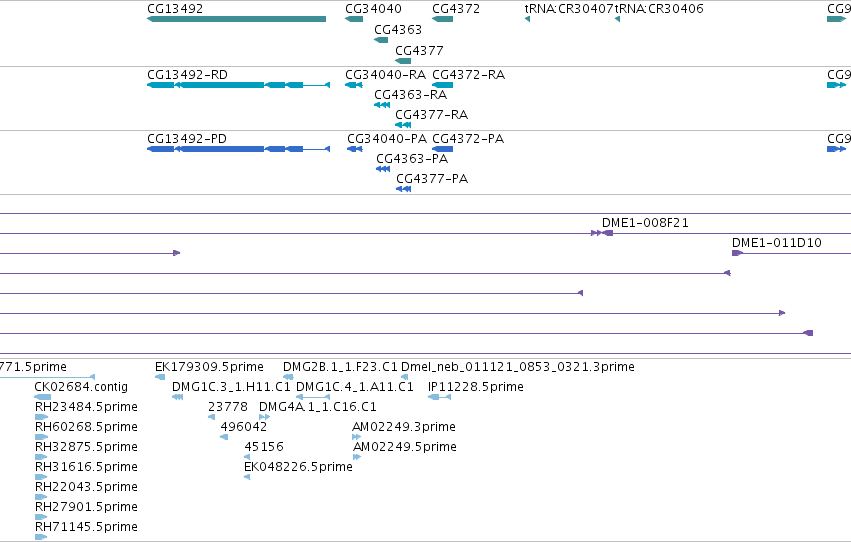Click the RH27901.5prime EST label
The image size is (851, 542).
[86, 507]
